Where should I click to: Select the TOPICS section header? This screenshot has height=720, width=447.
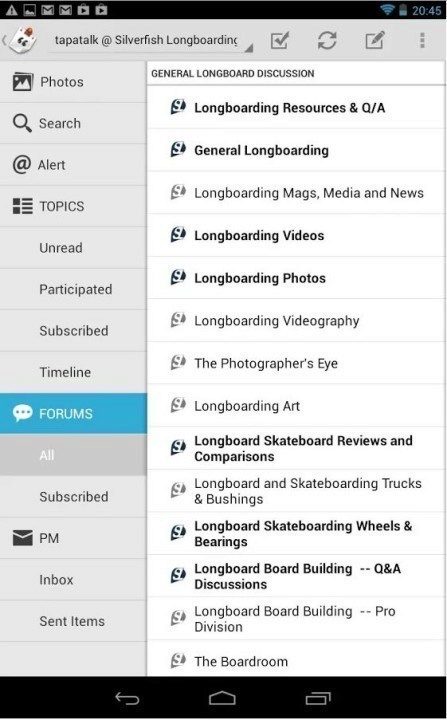(74, 206)
